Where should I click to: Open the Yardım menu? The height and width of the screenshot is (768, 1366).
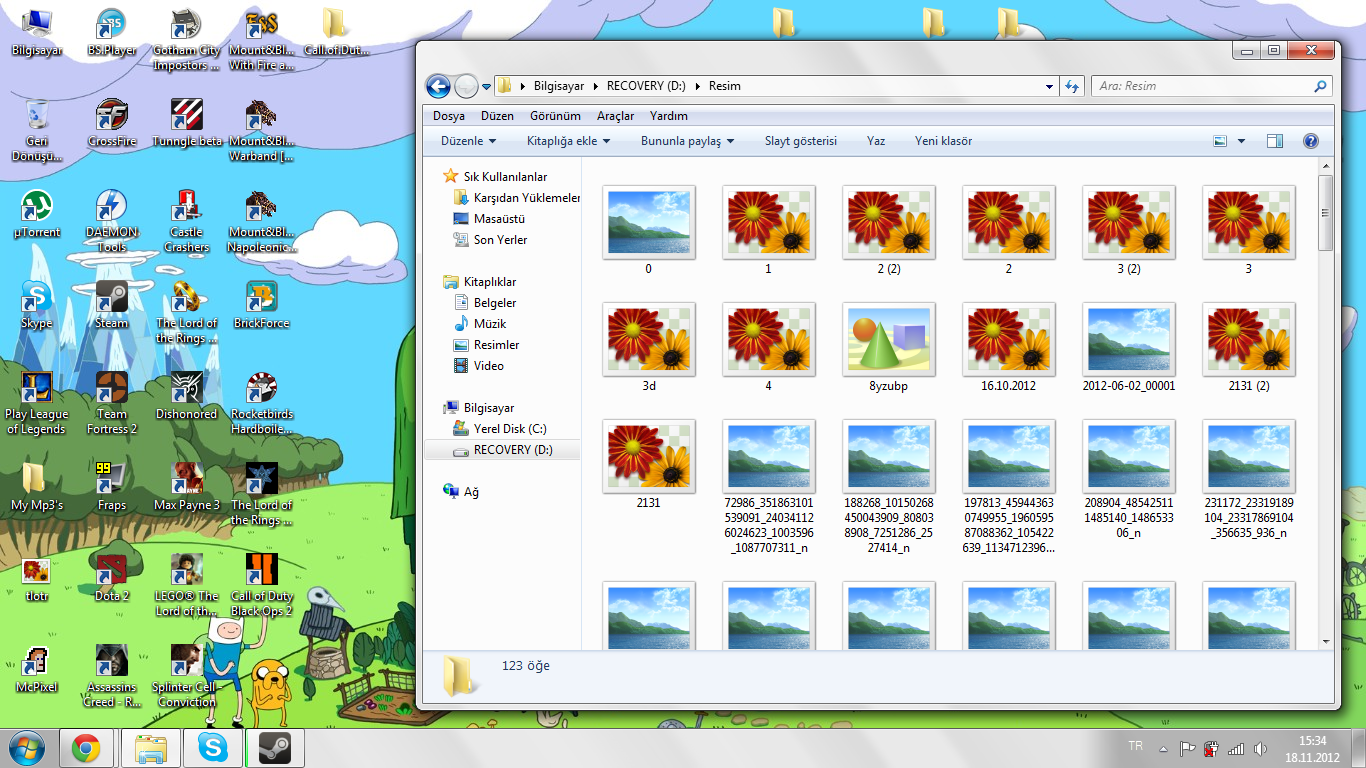(x=668, y=116)
